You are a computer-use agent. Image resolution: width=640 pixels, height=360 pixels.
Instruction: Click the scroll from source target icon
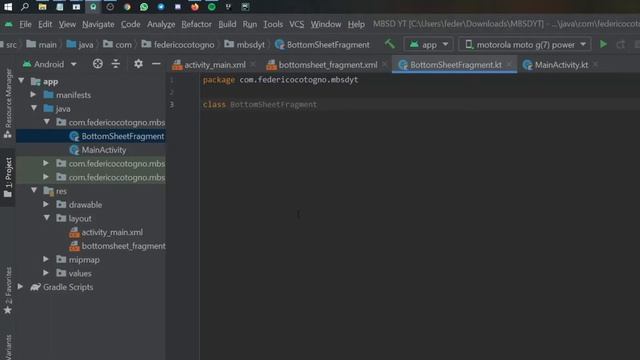tap(98, 64)
